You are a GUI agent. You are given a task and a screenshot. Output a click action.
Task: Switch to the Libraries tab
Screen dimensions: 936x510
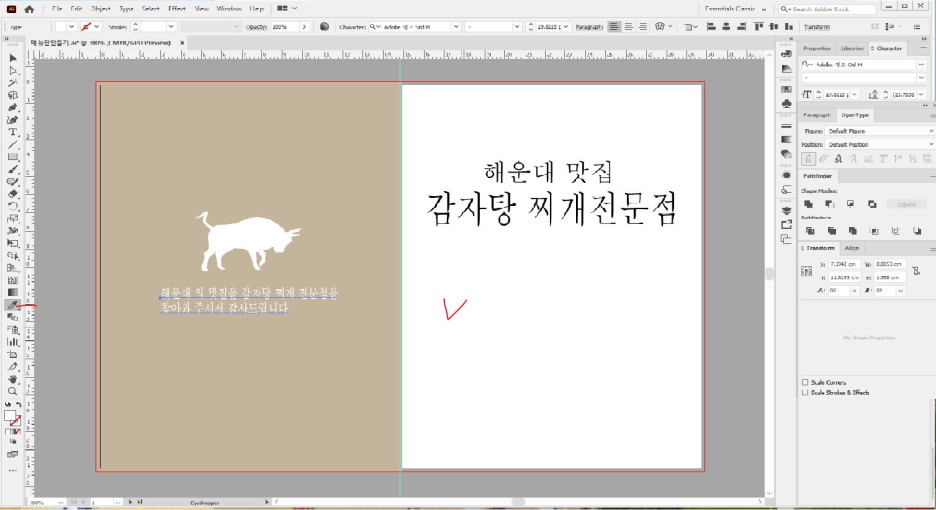[x=852, y=48]
